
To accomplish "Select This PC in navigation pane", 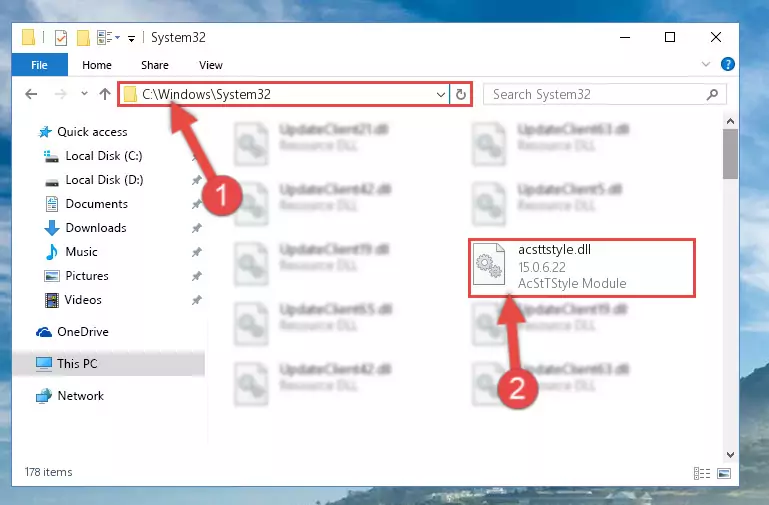I will click(x=109, y=364).
